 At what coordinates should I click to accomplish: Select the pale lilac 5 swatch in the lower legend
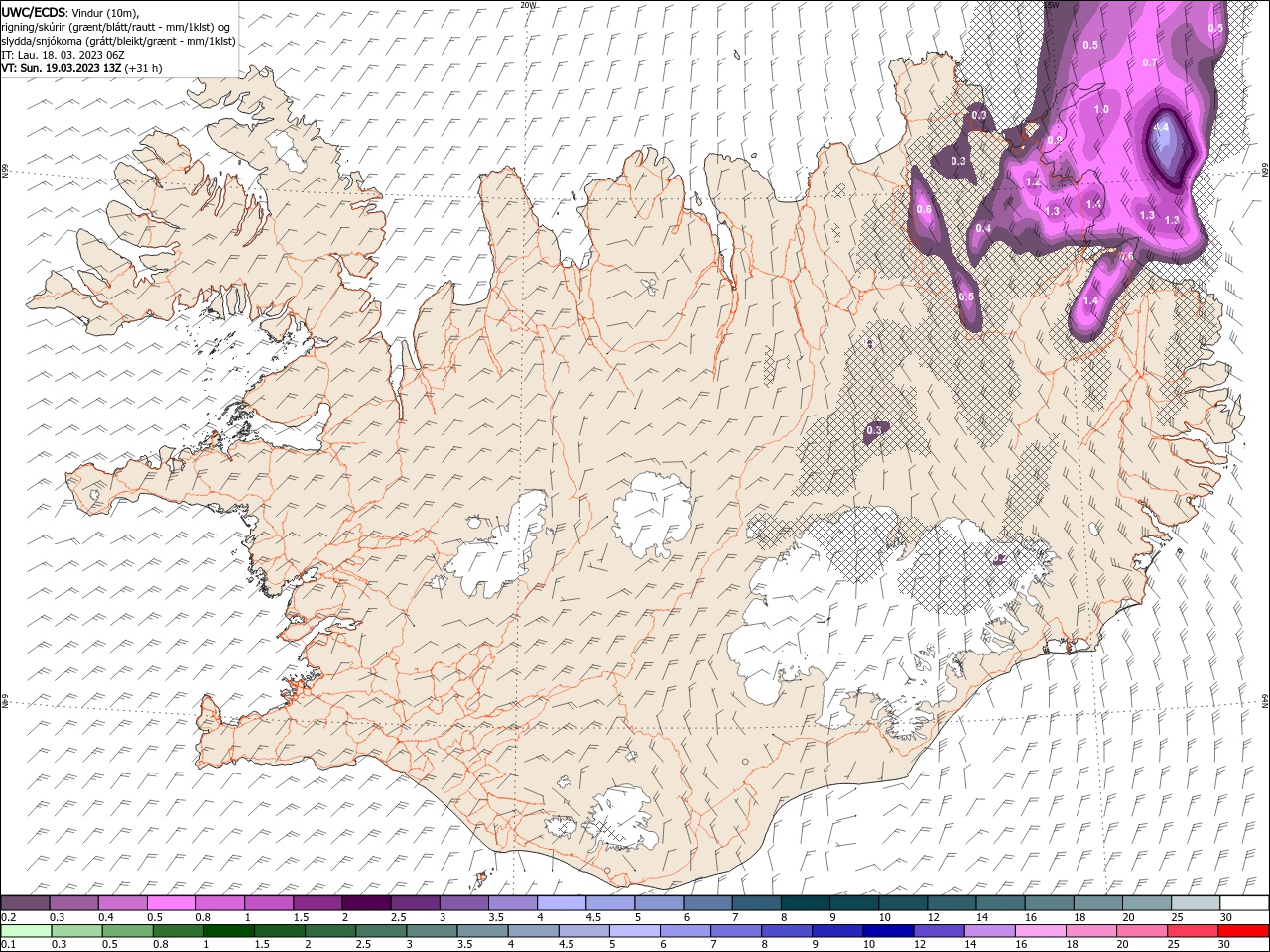click(x=634, y=931)
